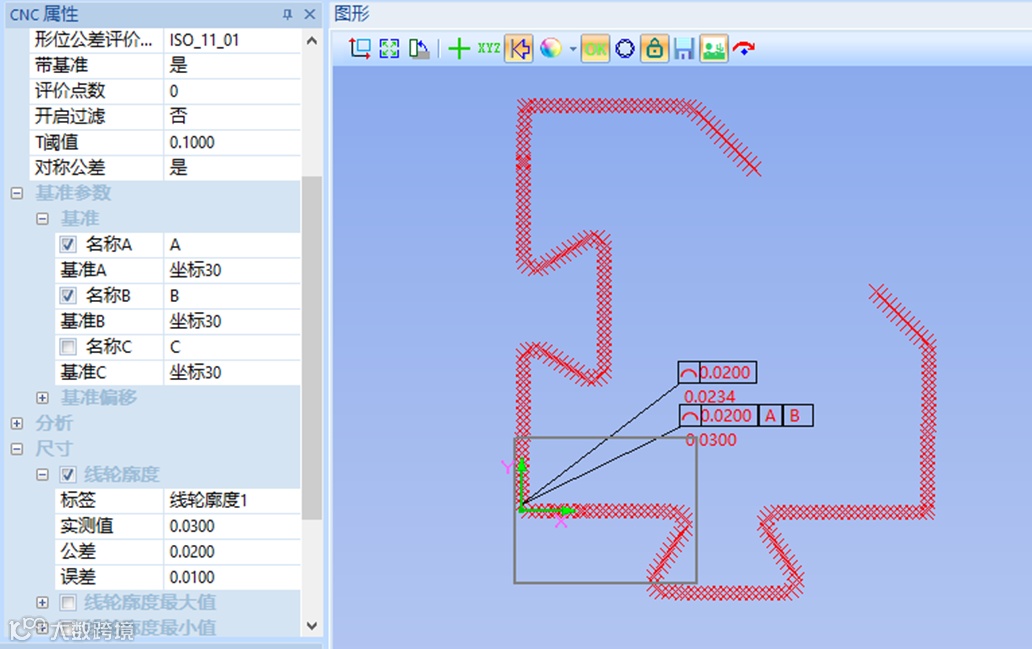
Task: Click the fit-to-window zoom icon
Action: tap(390, 48)
